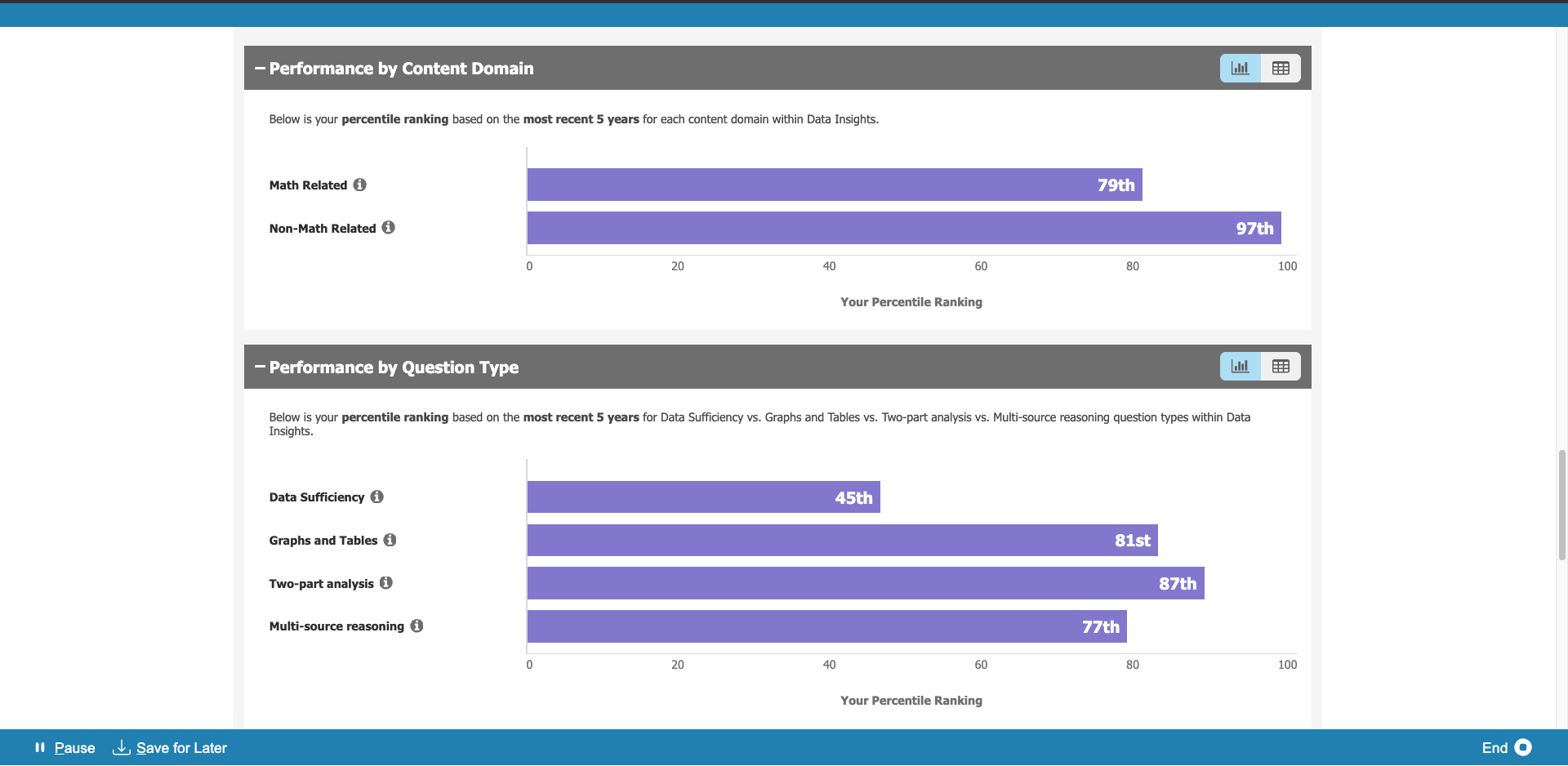Switch Content Domain section to table view

point(1281,69)
